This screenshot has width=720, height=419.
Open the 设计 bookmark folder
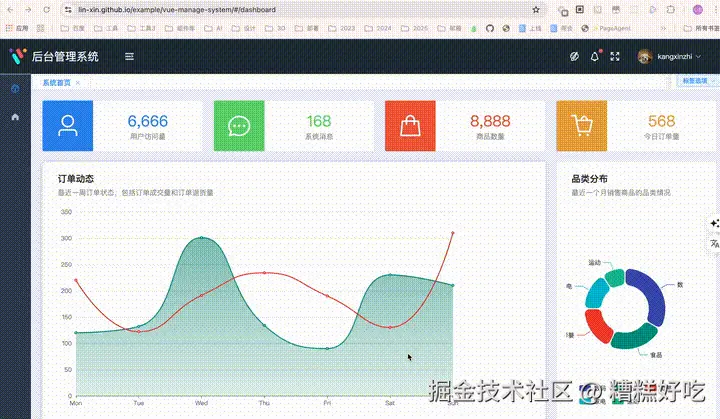pos(243,28)
